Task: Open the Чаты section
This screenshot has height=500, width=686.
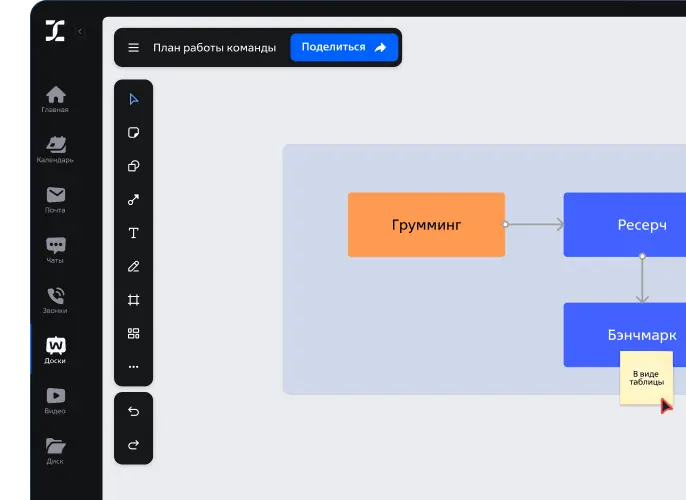Action: 56,250
